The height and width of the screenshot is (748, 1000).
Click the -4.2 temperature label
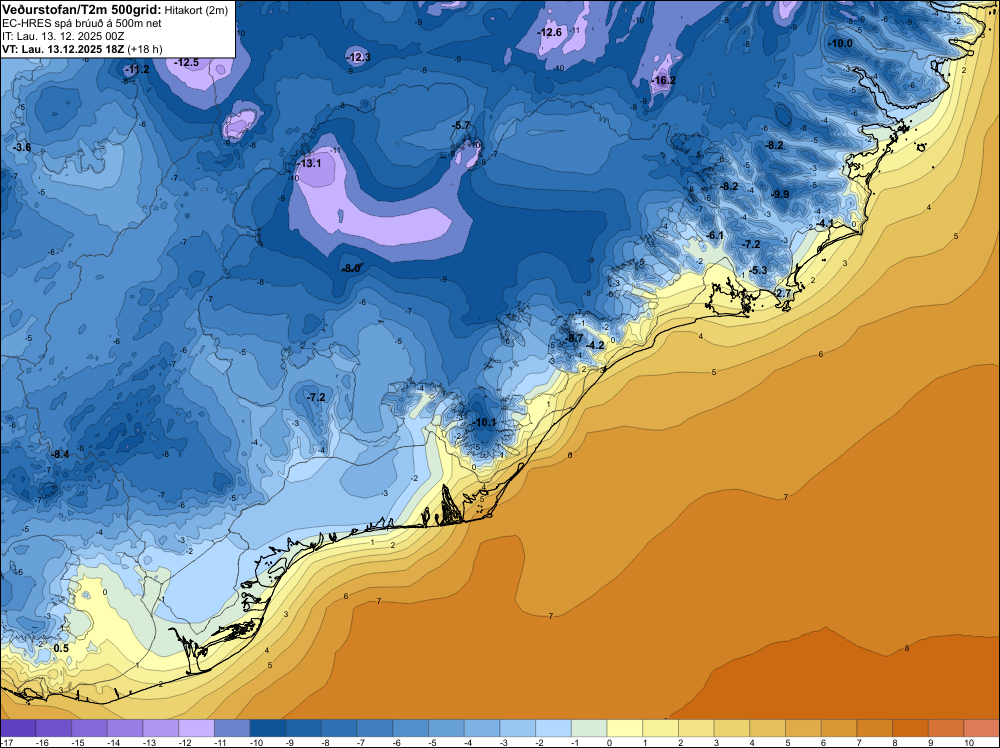pos(595,345)
